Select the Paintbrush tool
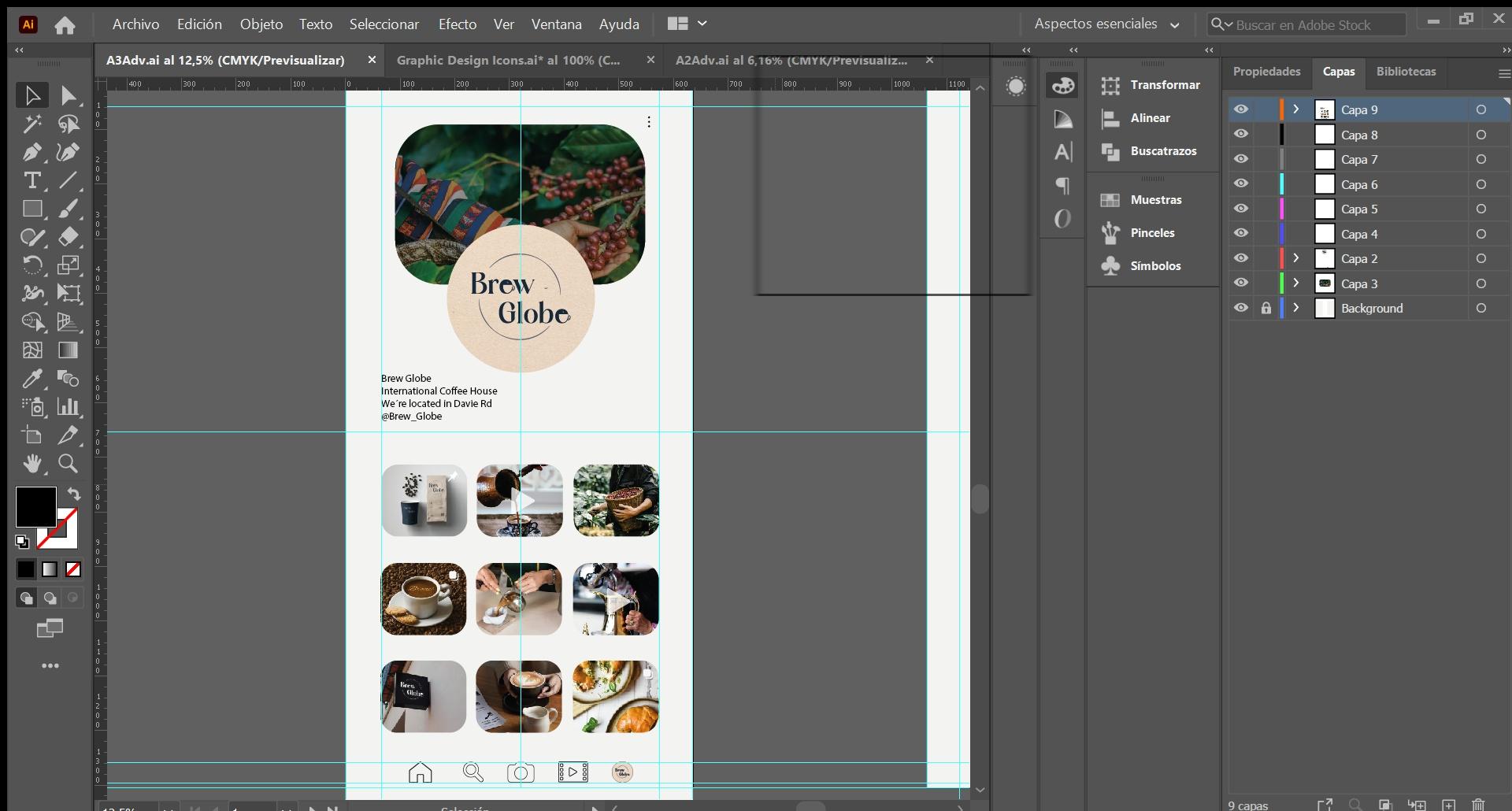1512x811 pixels. click(x=69, y=209)
